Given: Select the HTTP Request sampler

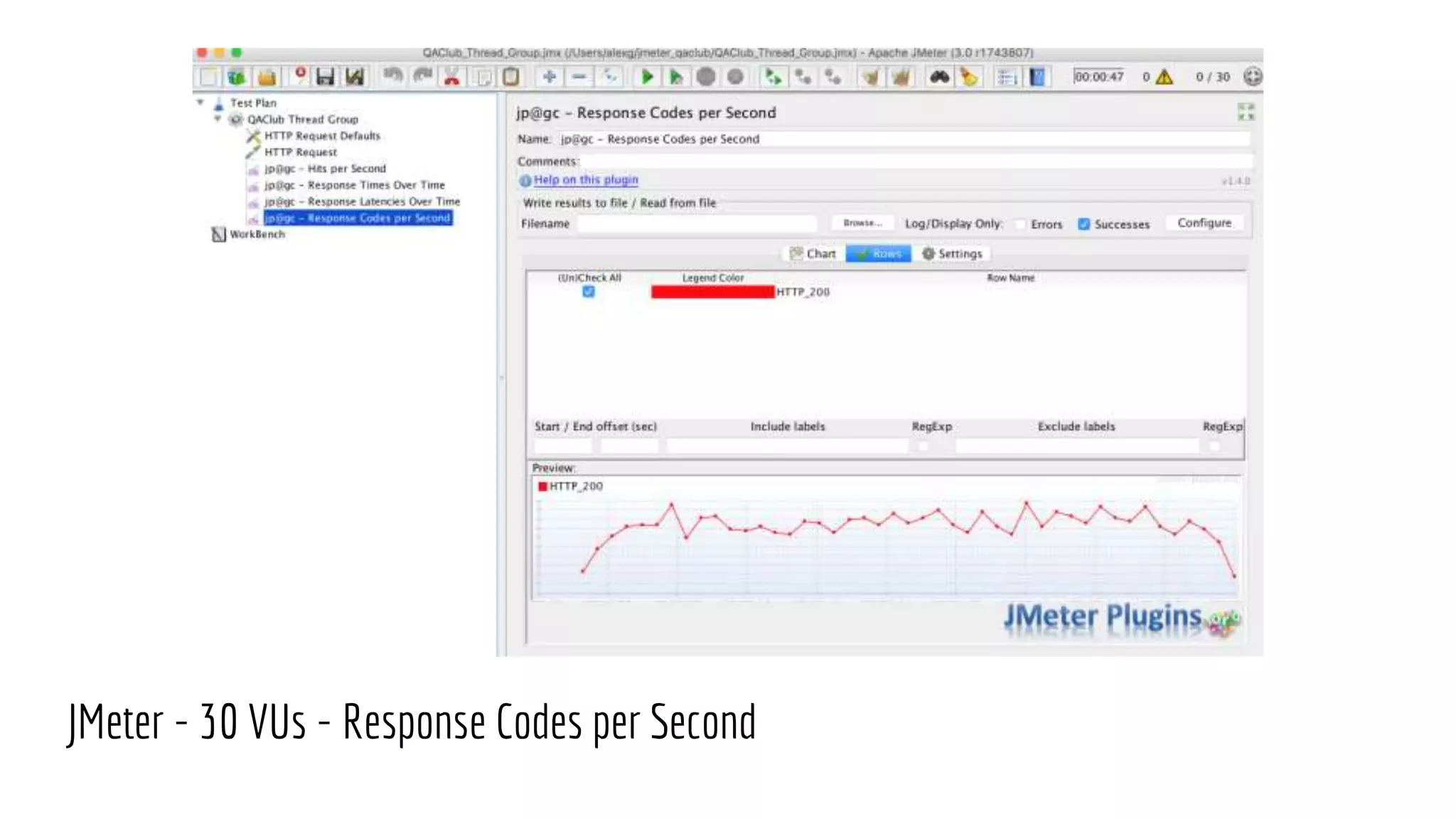Looking at the screenshot, I should point(301,152).
